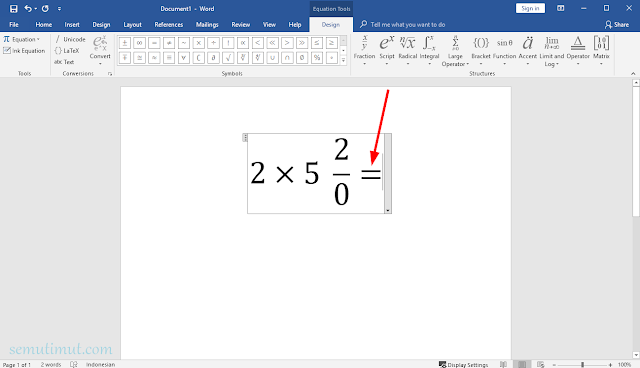Switch to Read Mode view

tap(503, 364)
